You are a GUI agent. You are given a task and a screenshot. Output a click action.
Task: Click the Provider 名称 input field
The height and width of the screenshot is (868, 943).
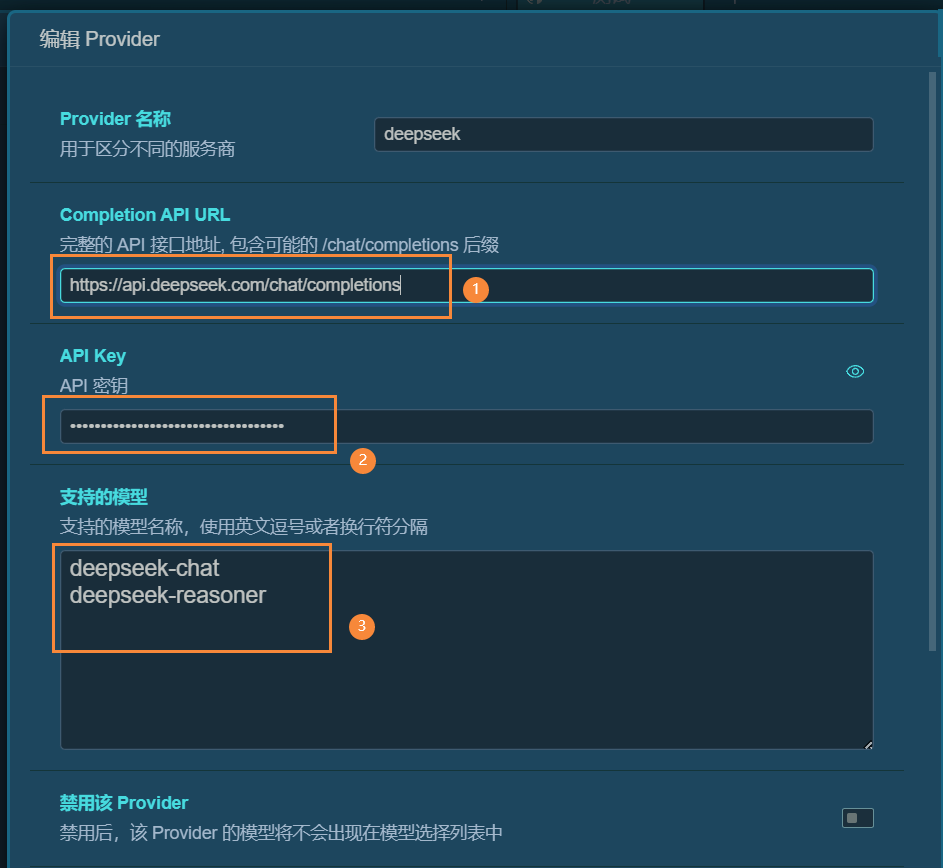[624, 134]
